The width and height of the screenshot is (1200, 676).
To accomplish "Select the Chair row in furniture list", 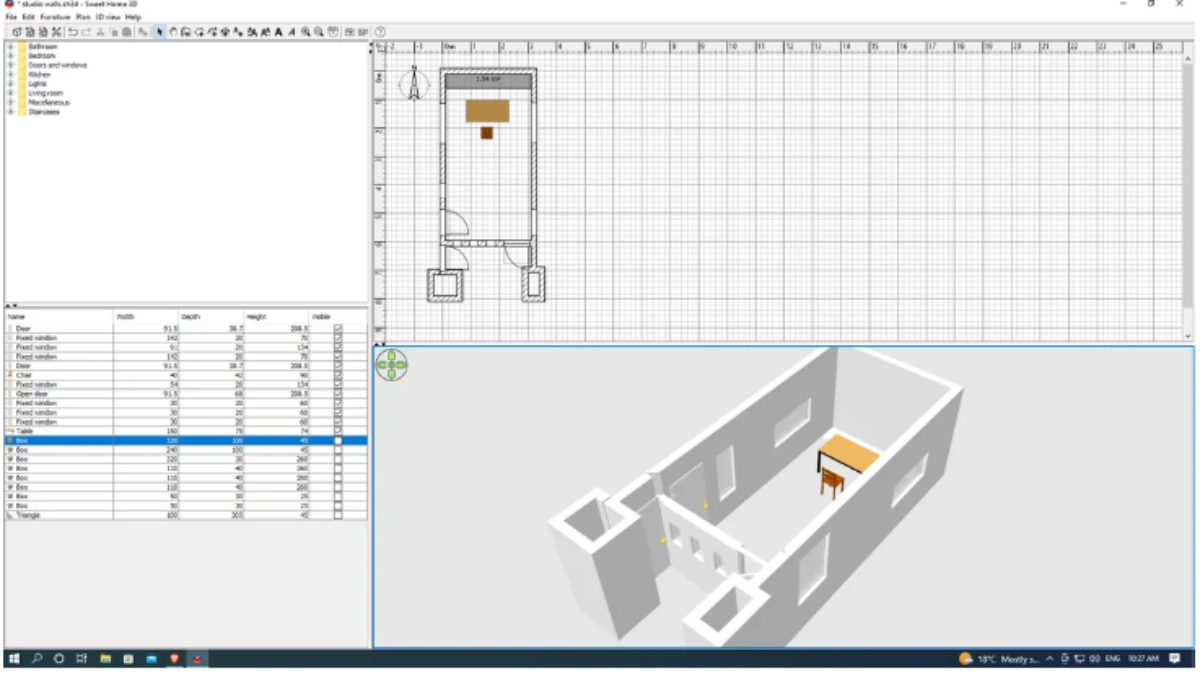I will tap(23, 375).
